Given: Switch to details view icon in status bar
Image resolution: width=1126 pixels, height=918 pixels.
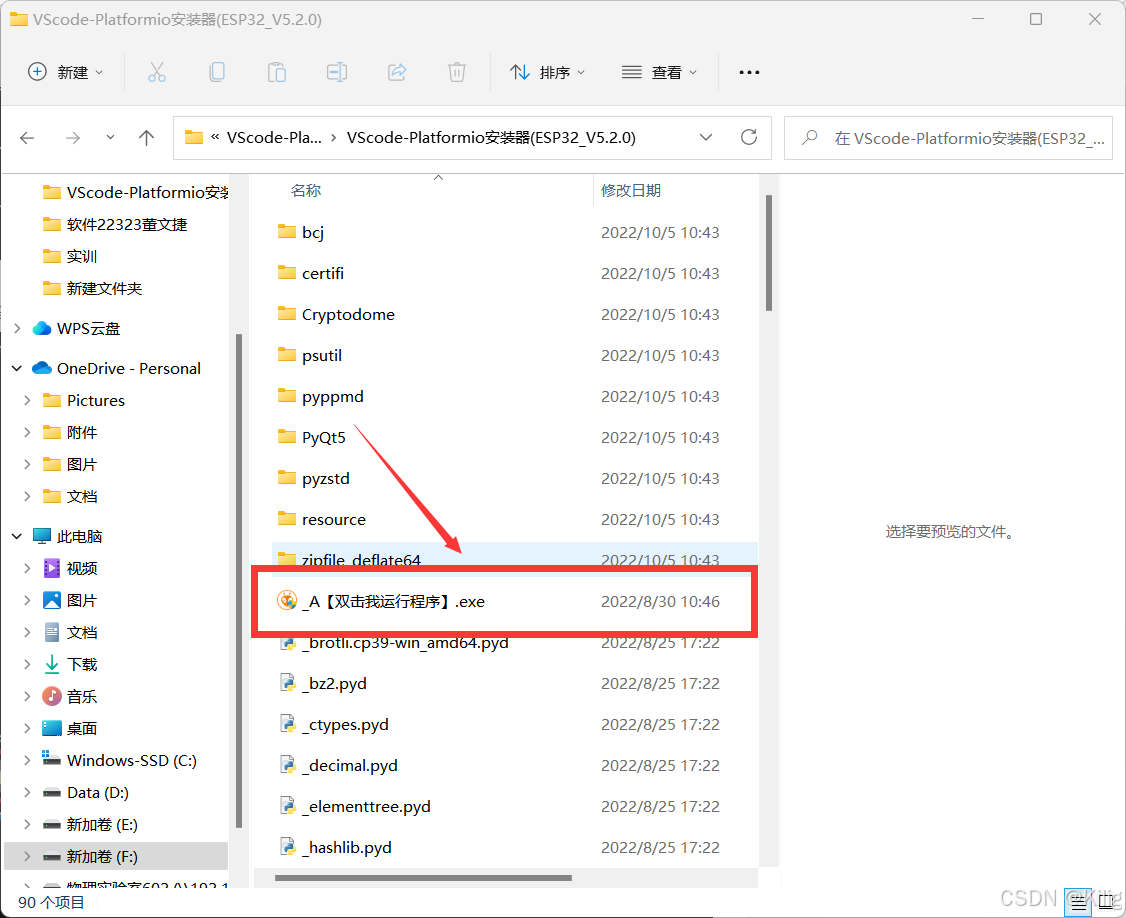Looking at the screenshot, I should tap(1079, 903).
